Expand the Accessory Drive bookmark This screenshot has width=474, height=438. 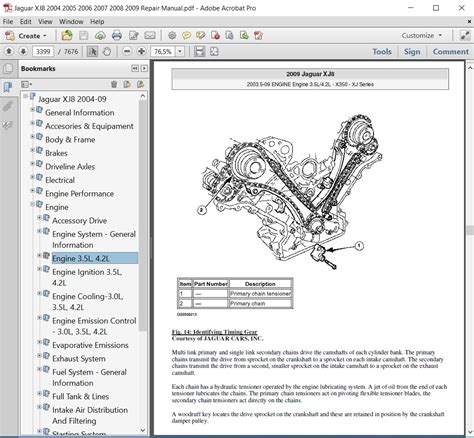[x=39, y=217]
